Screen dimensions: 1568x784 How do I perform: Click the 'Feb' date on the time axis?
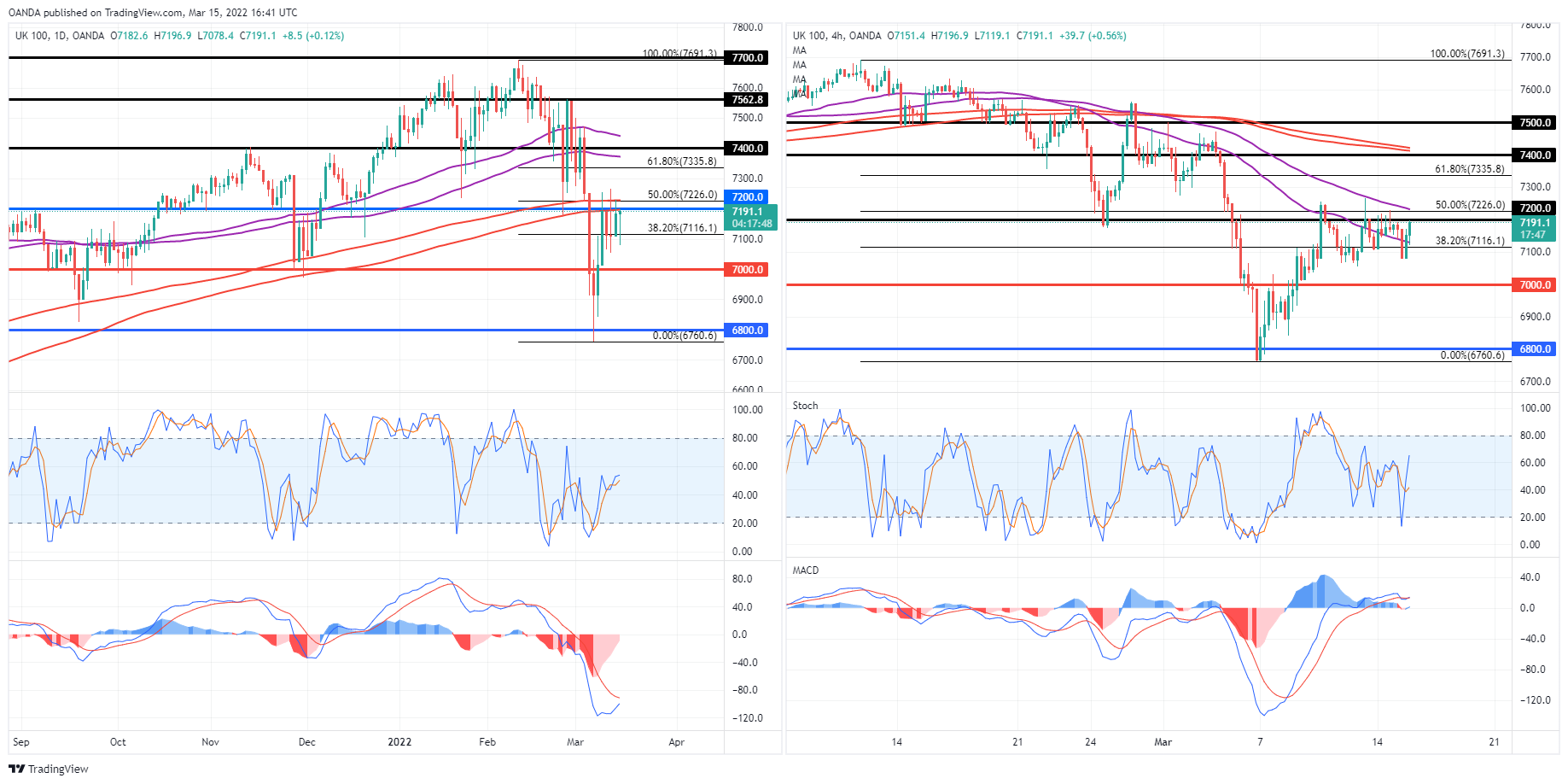click(487, 742)
